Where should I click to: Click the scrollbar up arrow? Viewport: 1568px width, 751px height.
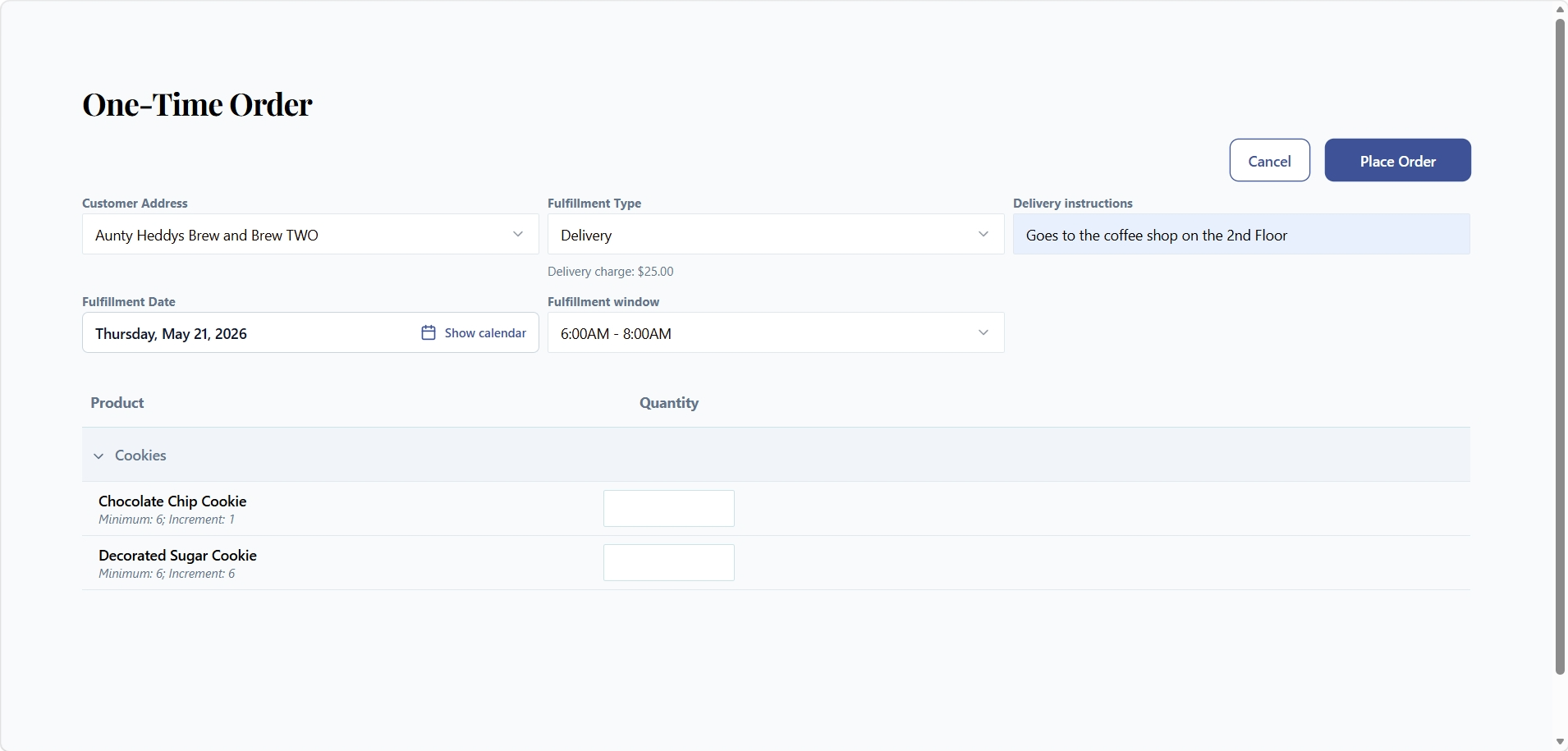1560,9
